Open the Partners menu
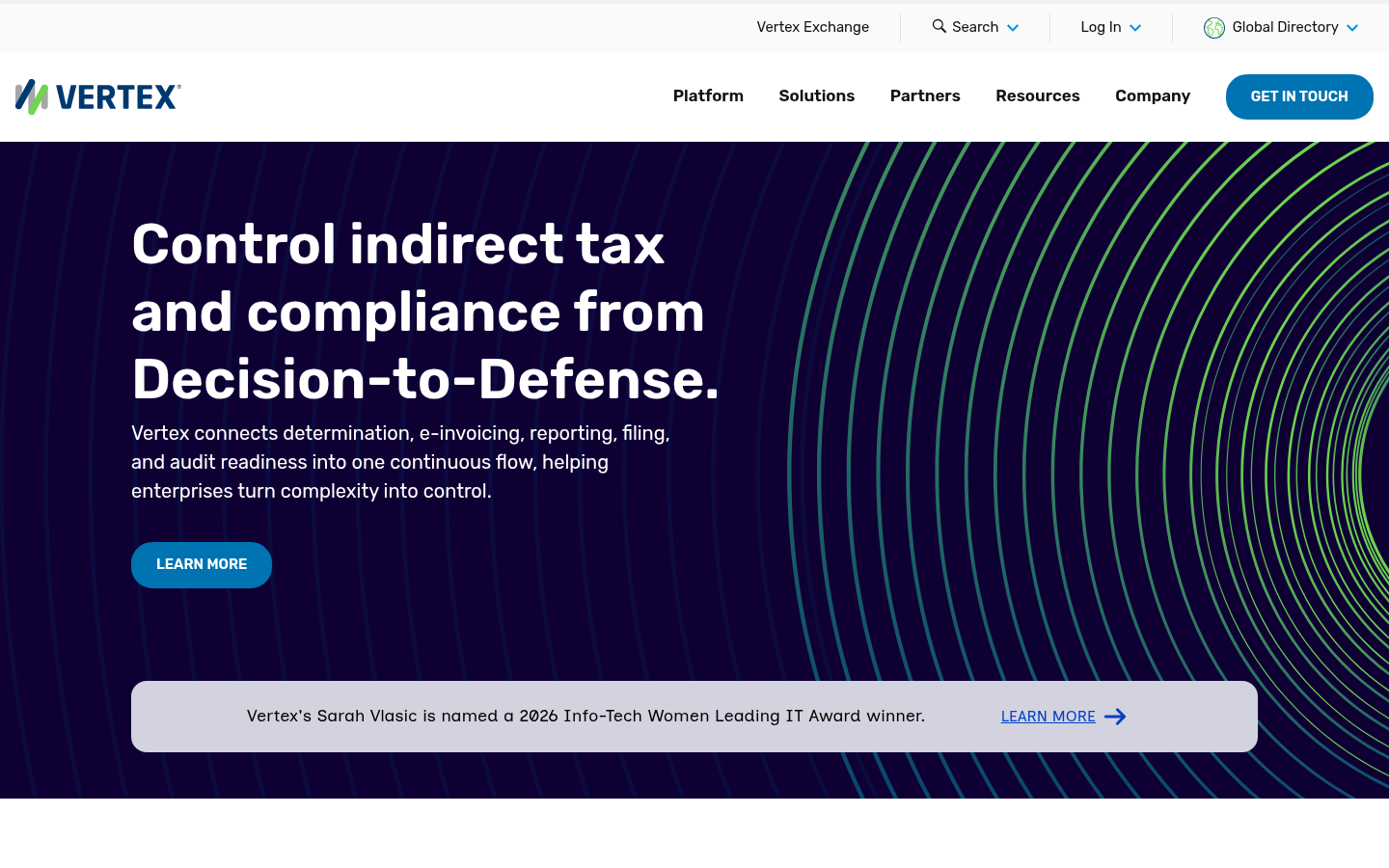Viewport: 1389px width, 868px height. (925, 95)
